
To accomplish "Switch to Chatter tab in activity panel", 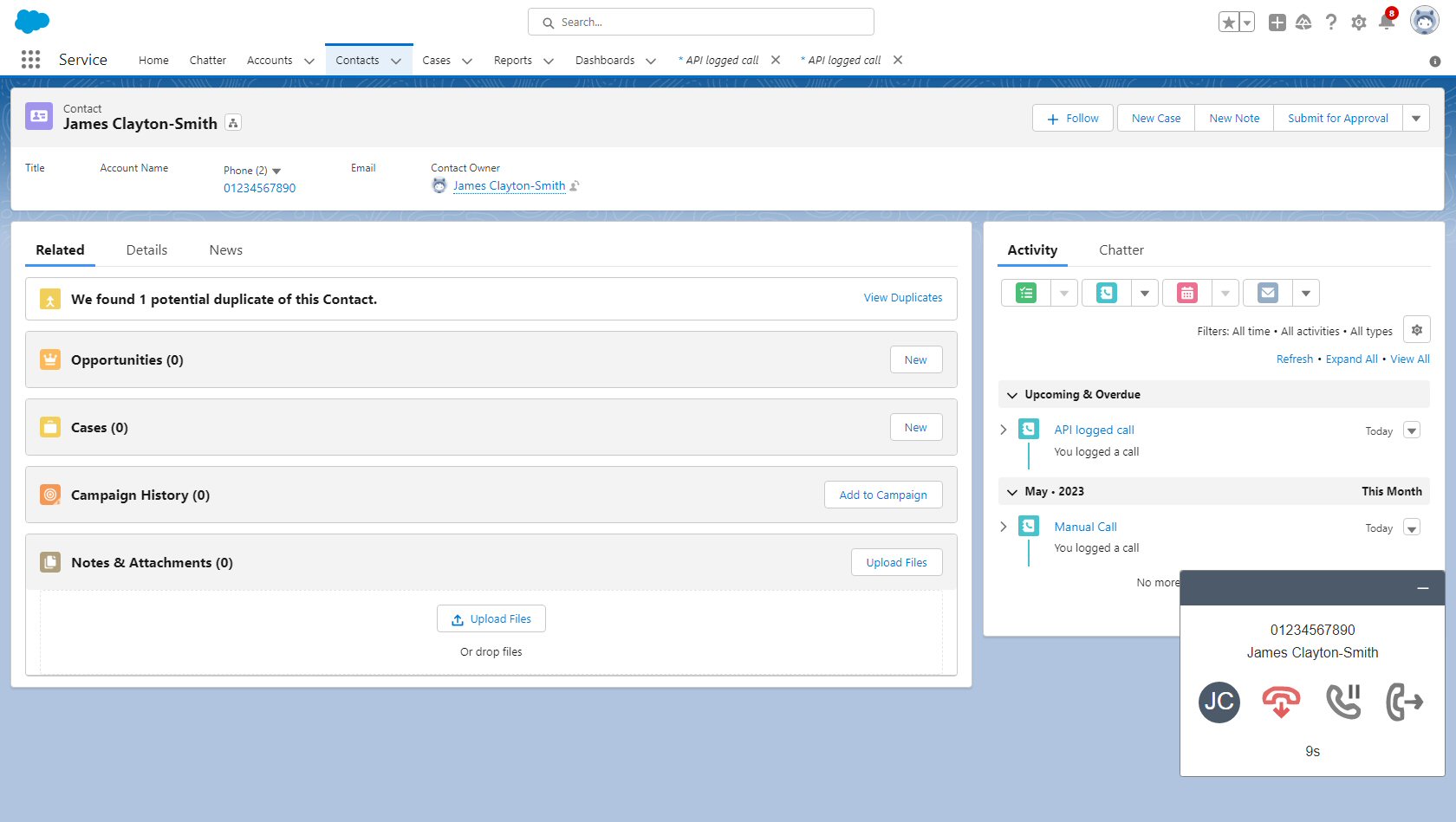I will (x=1121, y=250).
